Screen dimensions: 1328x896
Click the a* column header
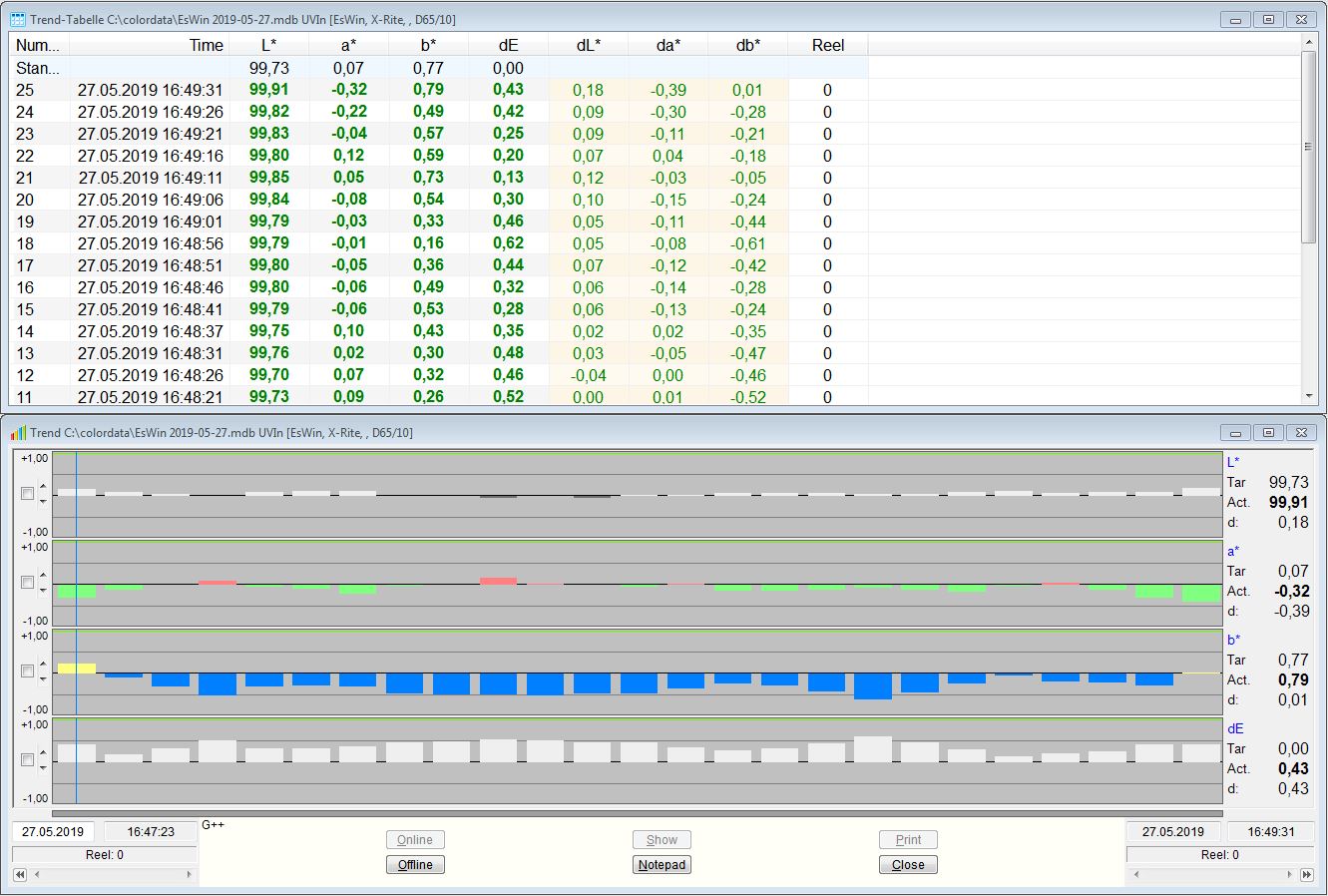[349, 45]
